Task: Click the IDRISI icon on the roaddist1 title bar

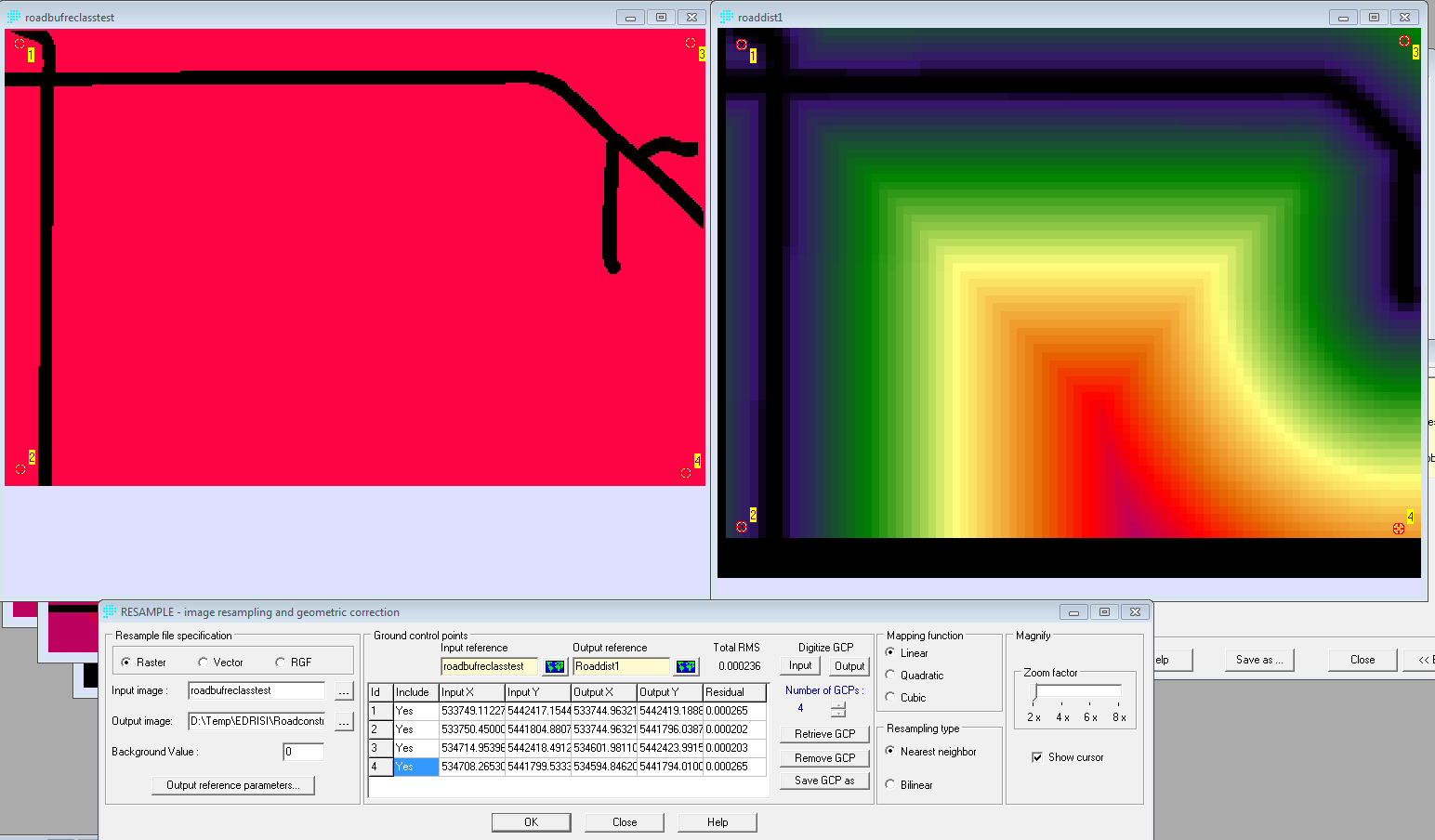Action: click(726, 16)
